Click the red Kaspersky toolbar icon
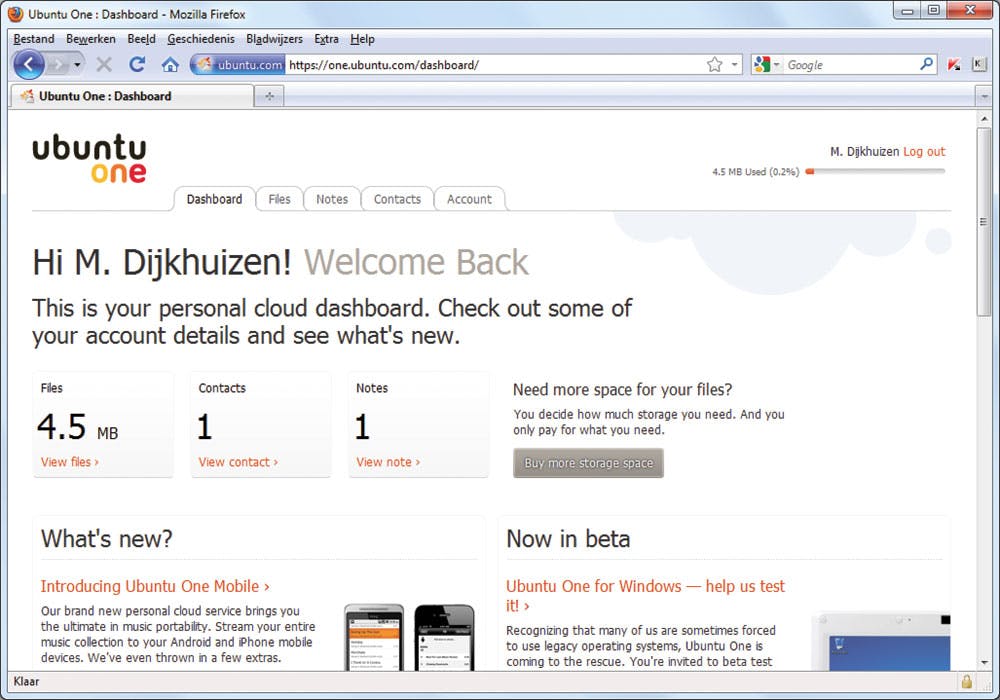 [x=953, y=64]
